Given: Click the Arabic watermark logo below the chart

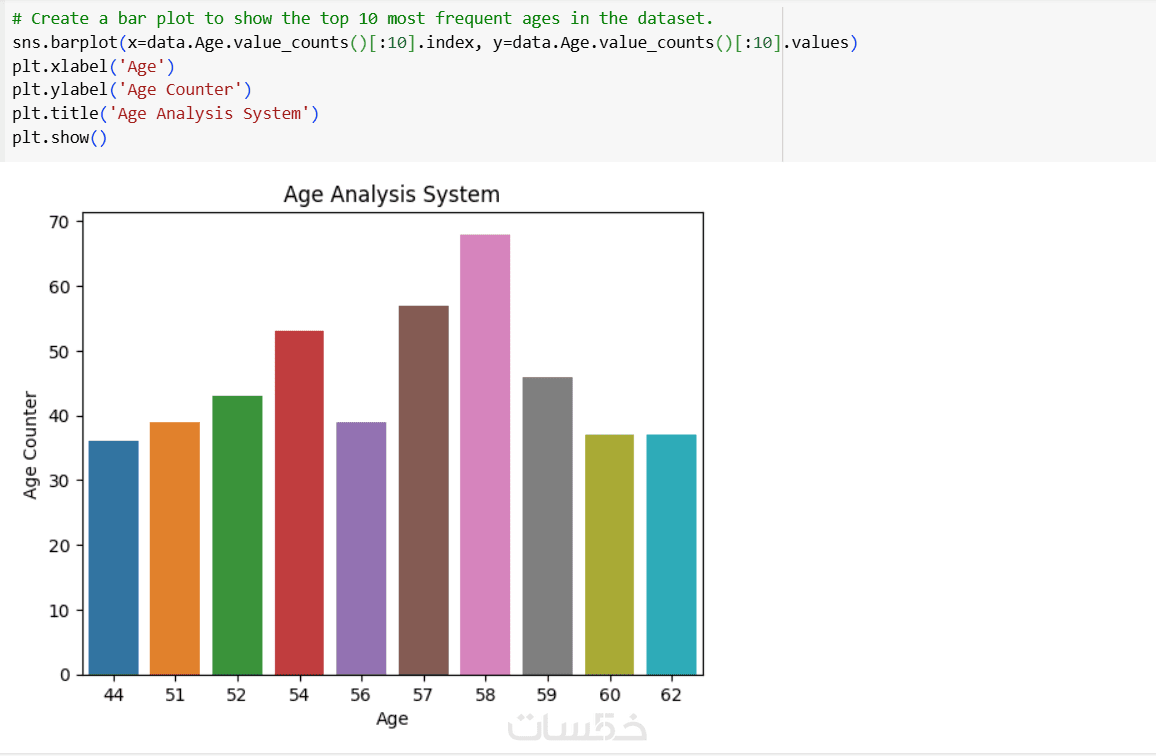Looking at the screenshot, I should click(577, 726).
